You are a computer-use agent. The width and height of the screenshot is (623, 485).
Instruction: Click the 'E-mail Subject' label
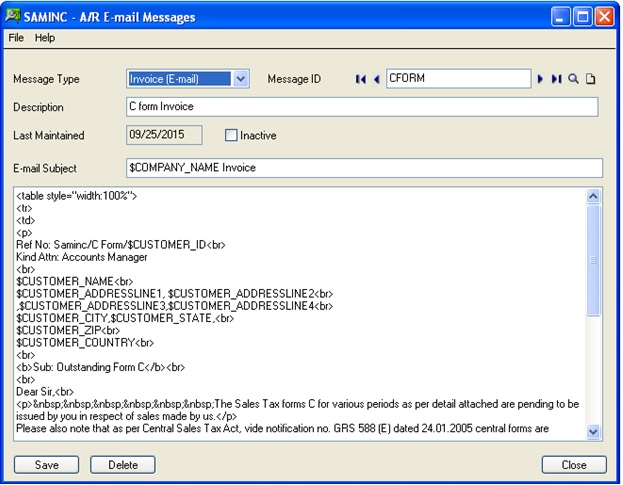[x=44, y=168]
